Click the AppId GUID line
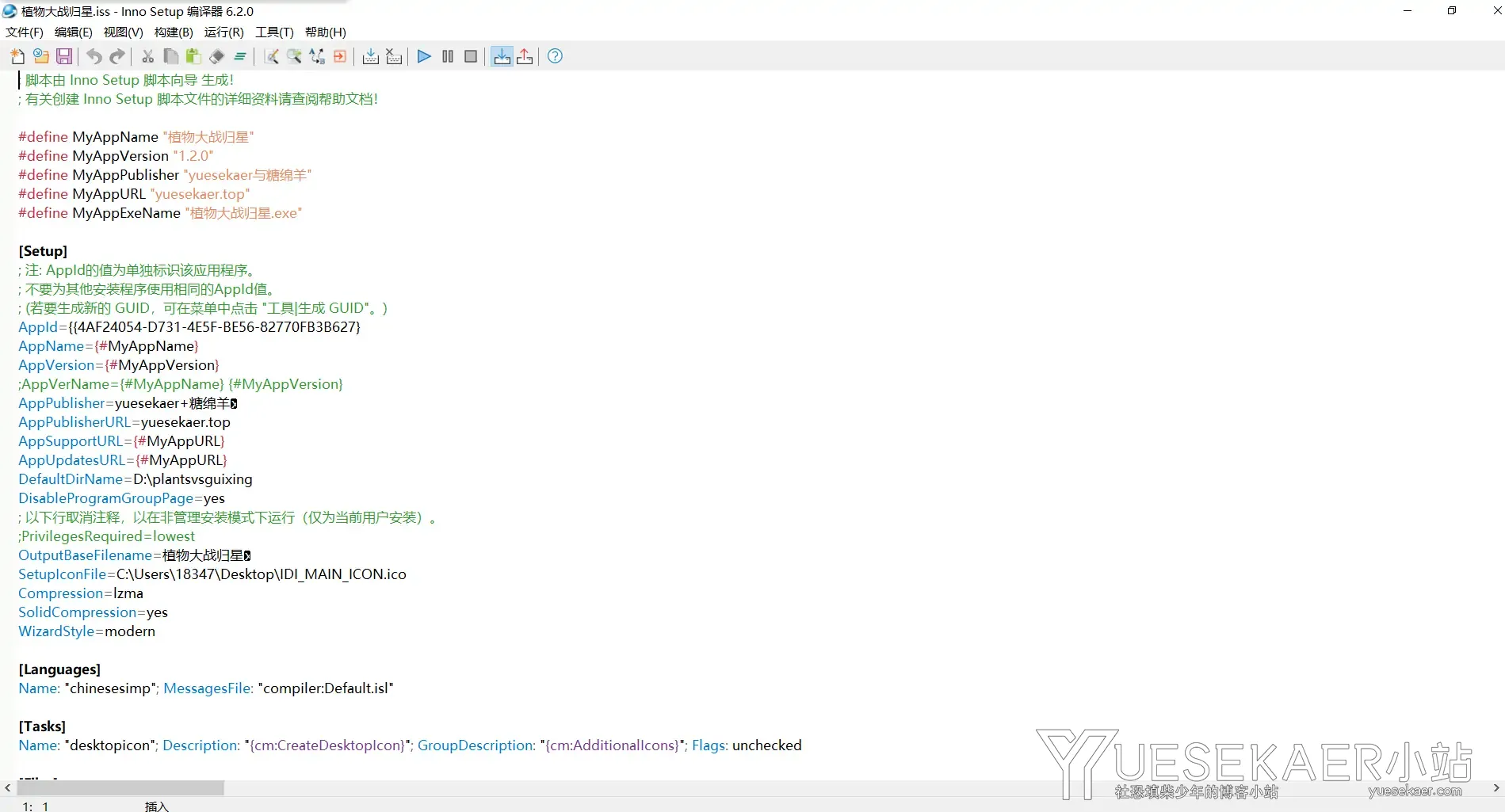The image size is (1505, 812). pyautogui.click(x=189, y=327)
